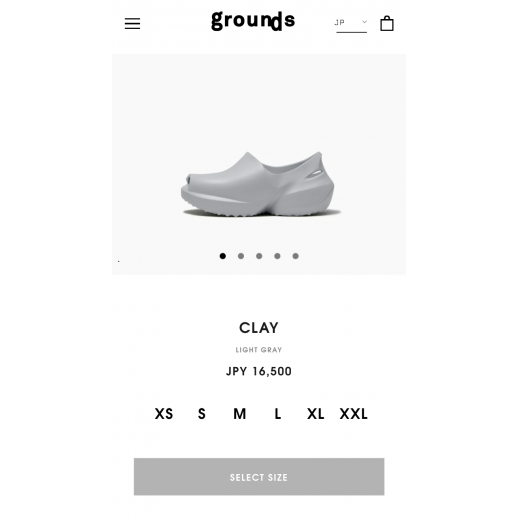Click the gray CLAY shoe image

click(x=258, y=184)
